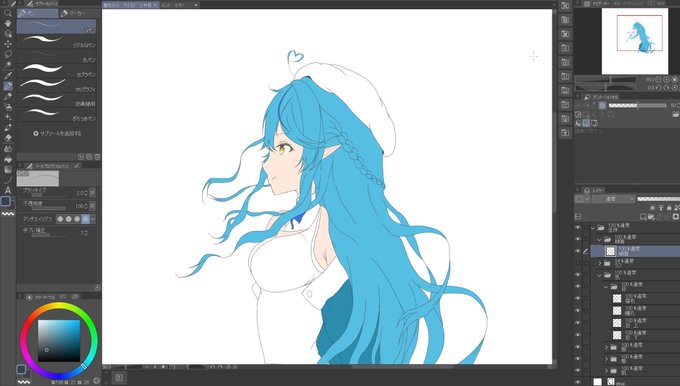
Task: Click the Navigator zoom-in plus icon
Action: (667, 80)
